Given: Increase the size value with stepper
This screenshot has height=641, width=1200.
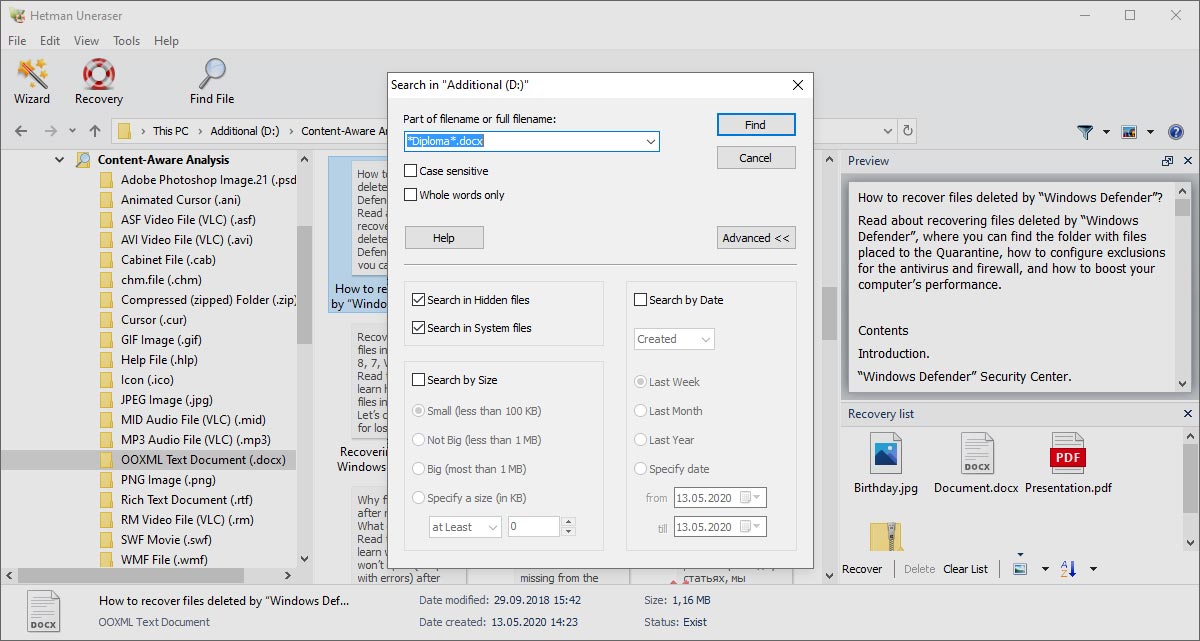Looking at the screenshot, I should click(569, 522).
